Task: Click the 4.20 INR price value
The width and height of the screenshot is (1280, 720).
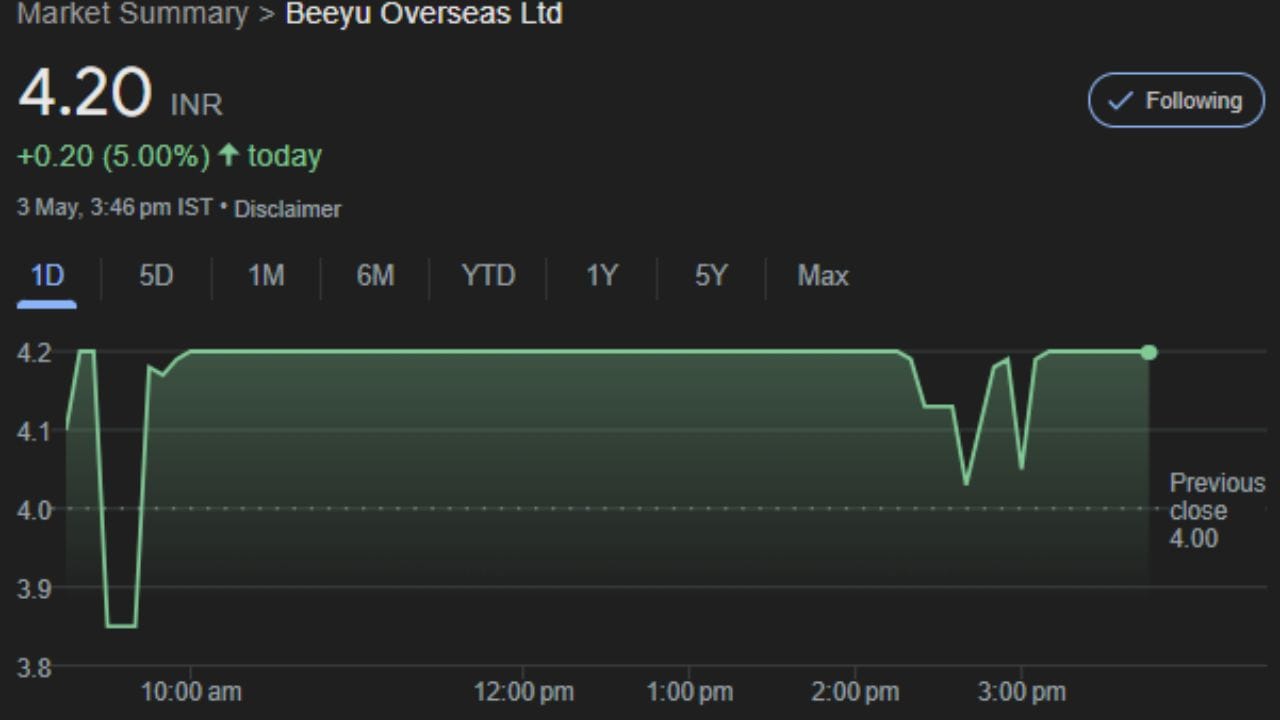Action: pos(85,95)
